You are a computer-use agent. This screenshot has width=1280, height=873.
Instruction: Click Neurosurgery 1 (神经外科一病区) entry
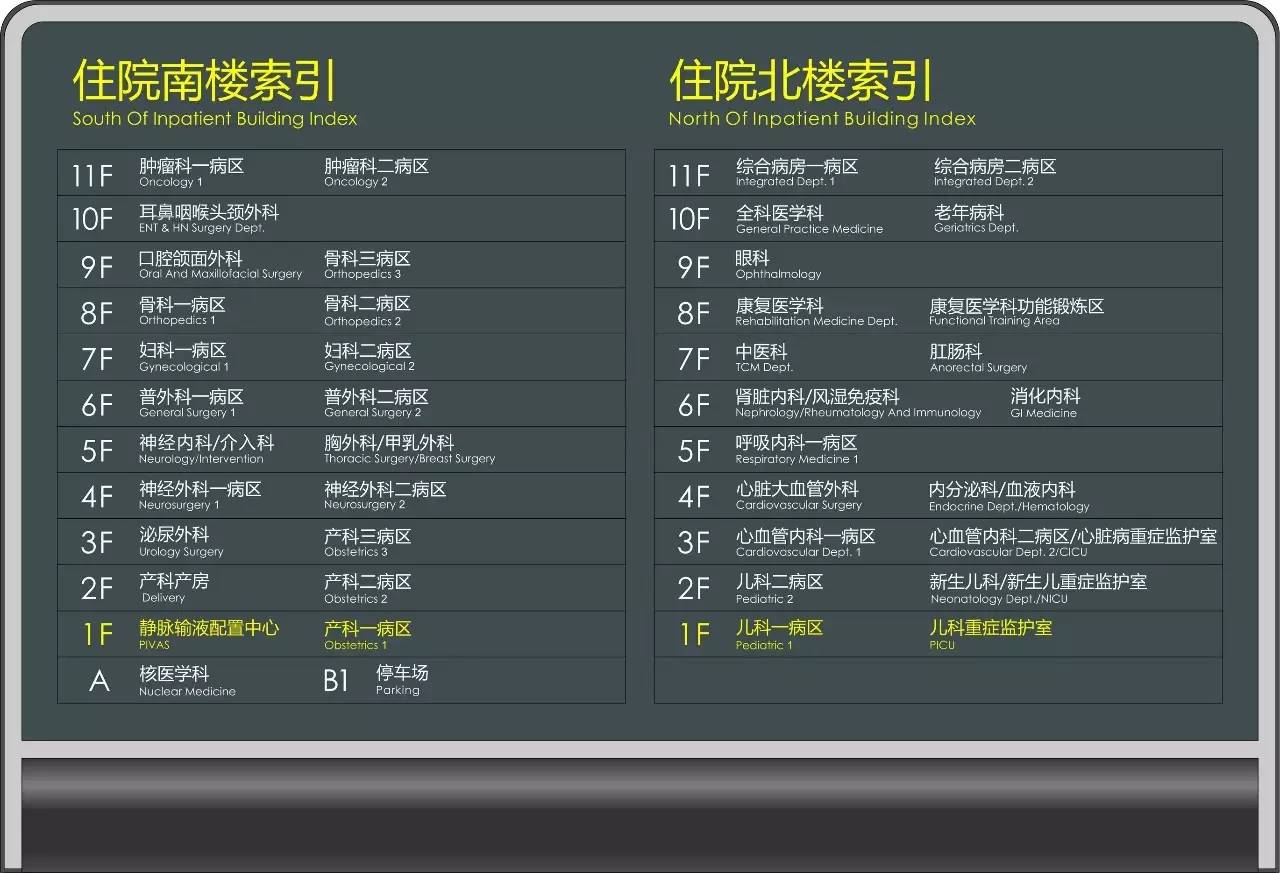tap(200, 496)
